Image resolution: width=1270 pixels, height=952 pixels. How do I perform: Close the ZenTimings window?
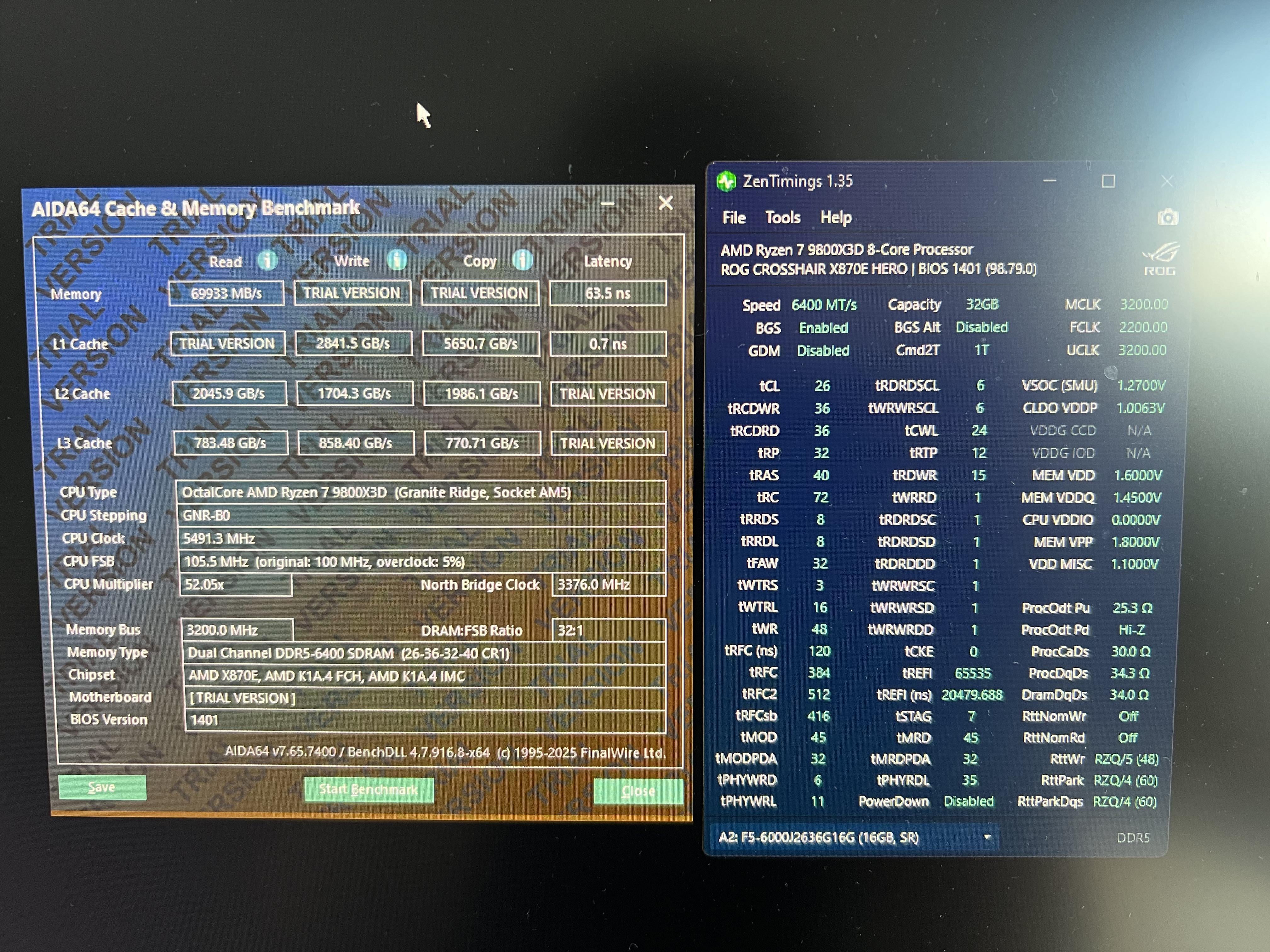(x=1167, y=181)
